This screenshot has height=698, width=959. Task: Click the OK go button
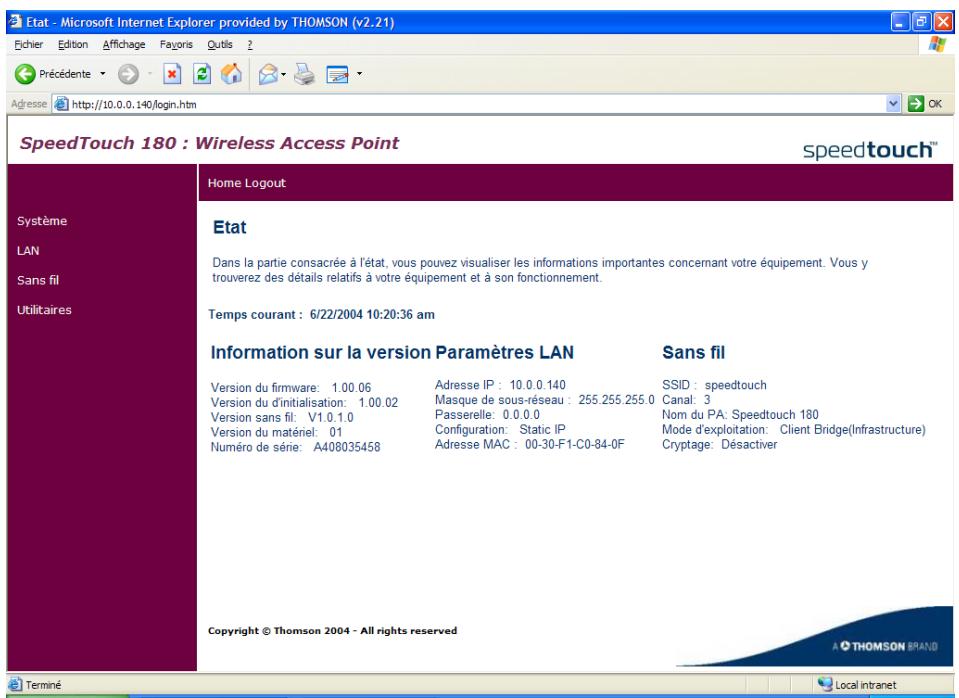[x=925, y=104]
